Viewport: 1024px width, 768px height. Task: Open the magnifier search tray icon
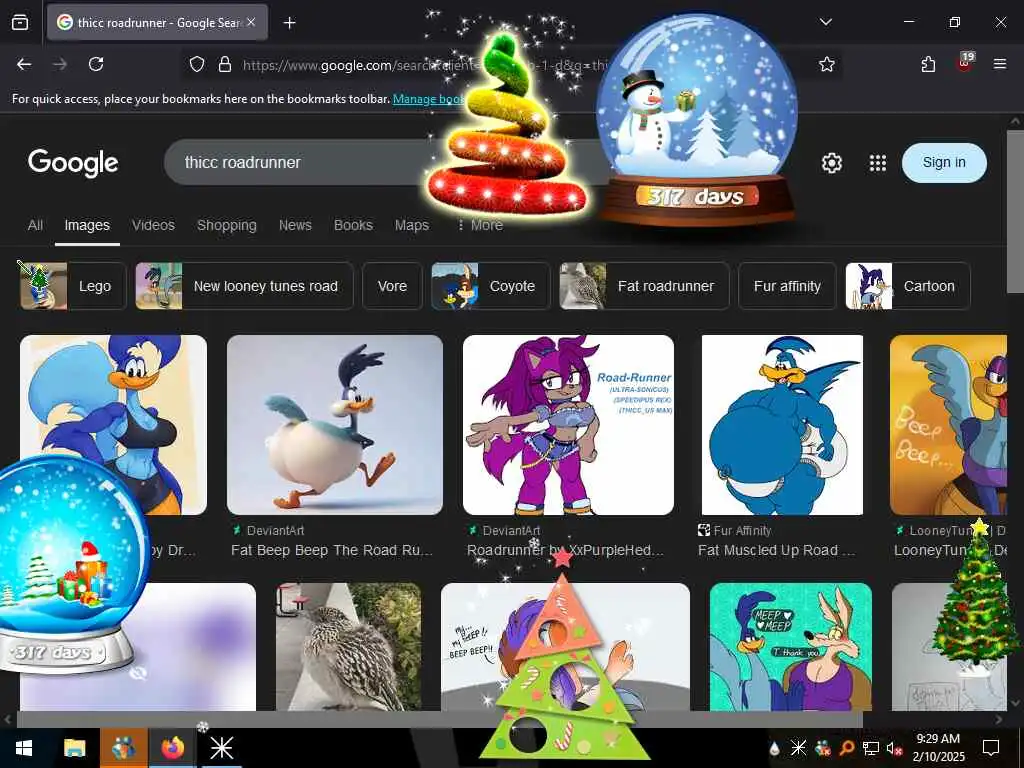pyautogui.click(x=847, y=748)
